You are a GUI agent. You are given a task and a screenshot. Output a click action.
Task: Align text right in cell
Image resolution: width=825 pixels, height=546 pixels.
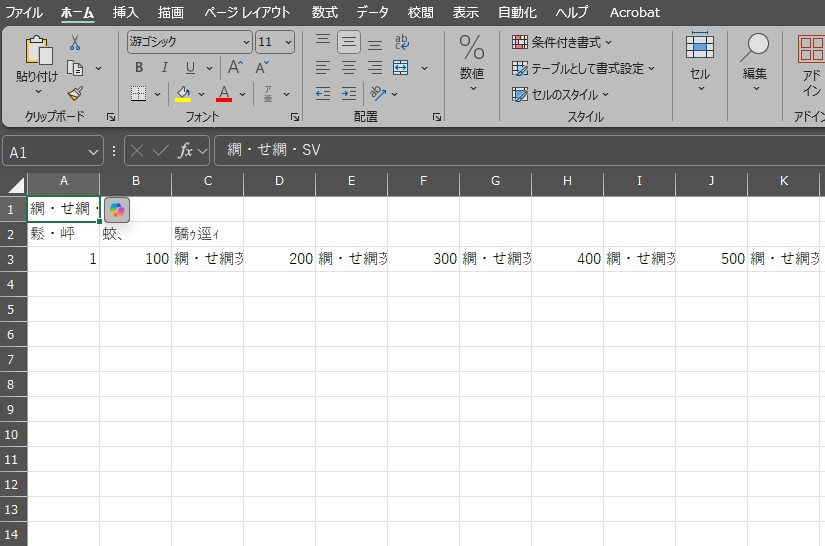tap(375, 67)
